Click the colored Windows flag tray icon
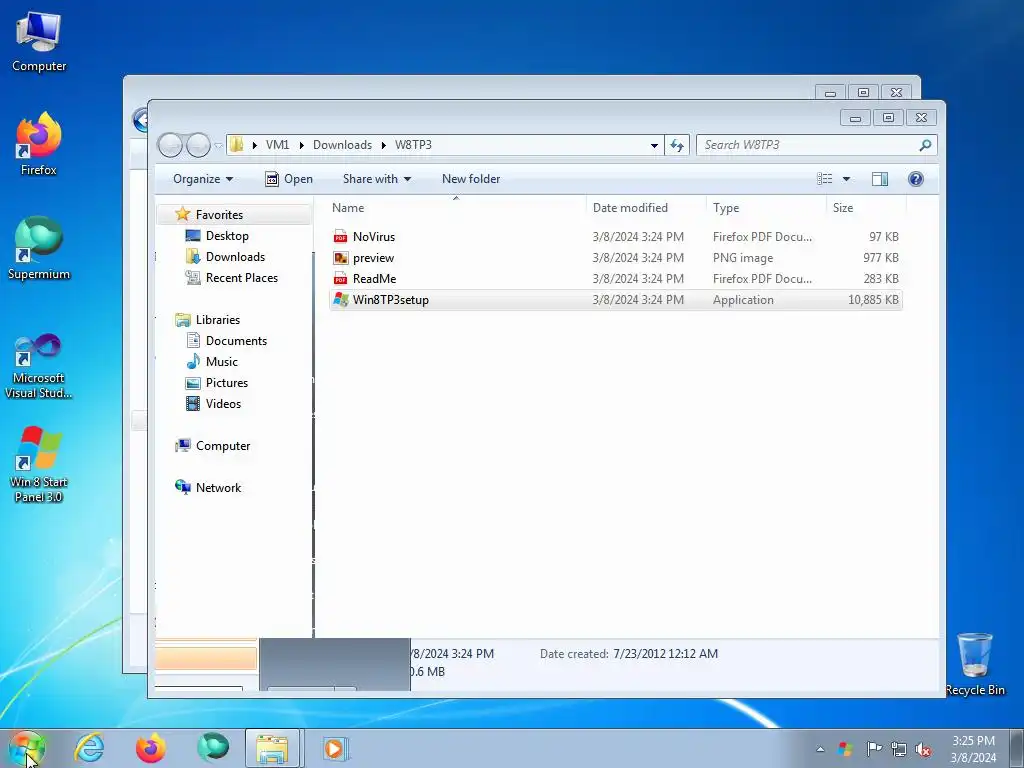This screenshot has width=1024, height=768. [845, 749]
